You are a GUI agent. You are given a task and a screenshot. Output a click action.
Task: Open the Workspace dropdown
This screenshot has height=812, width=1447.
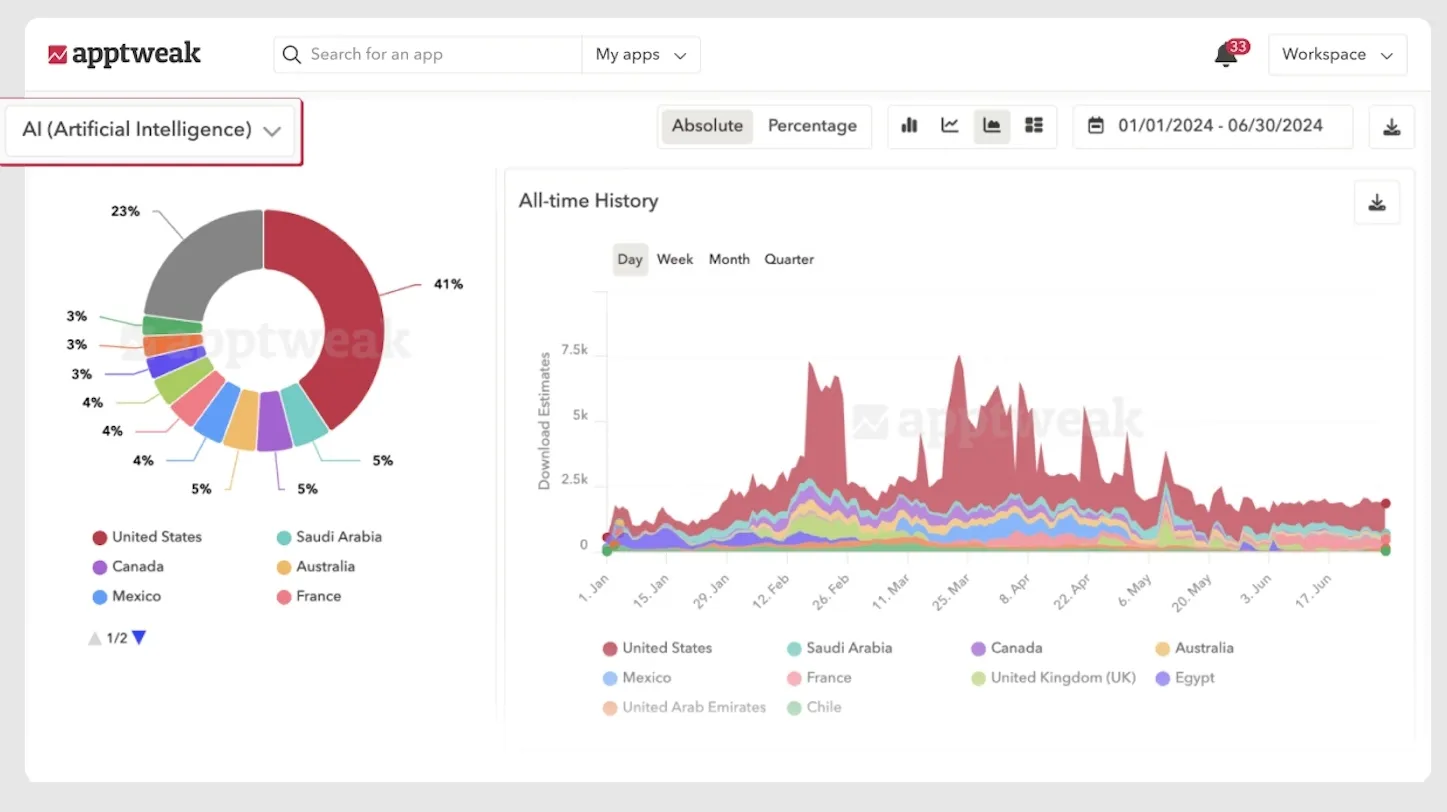(1337, 55)
